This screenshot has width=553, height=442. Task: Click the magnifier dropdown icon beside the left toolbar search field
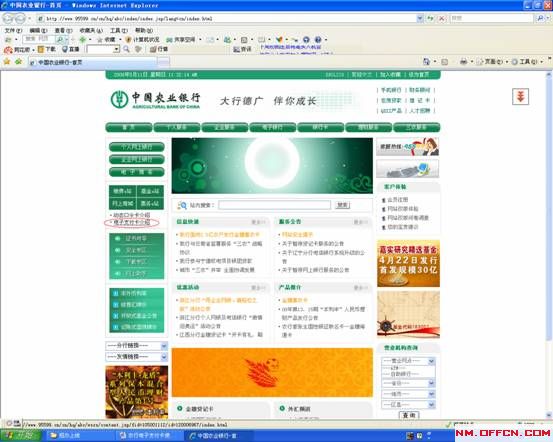coord(60,40)
